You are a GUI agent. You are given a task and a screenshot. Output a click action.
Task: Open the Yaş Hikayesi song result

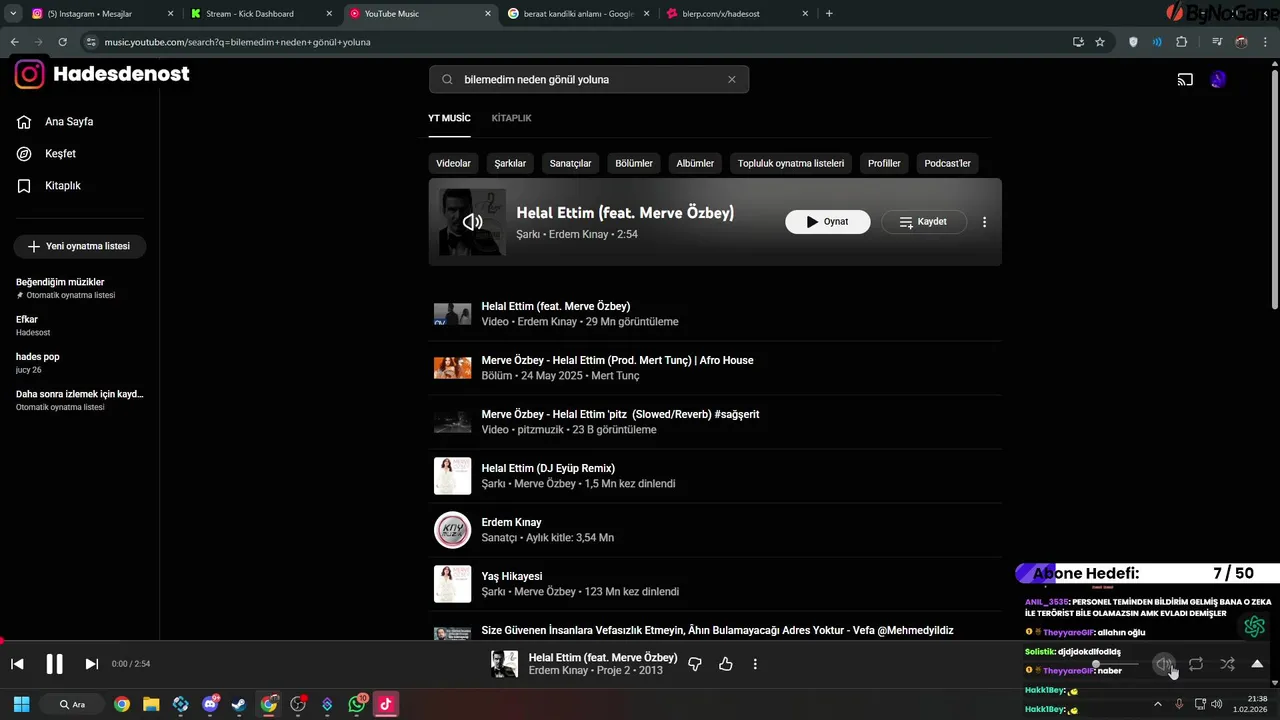click(714, 584)
